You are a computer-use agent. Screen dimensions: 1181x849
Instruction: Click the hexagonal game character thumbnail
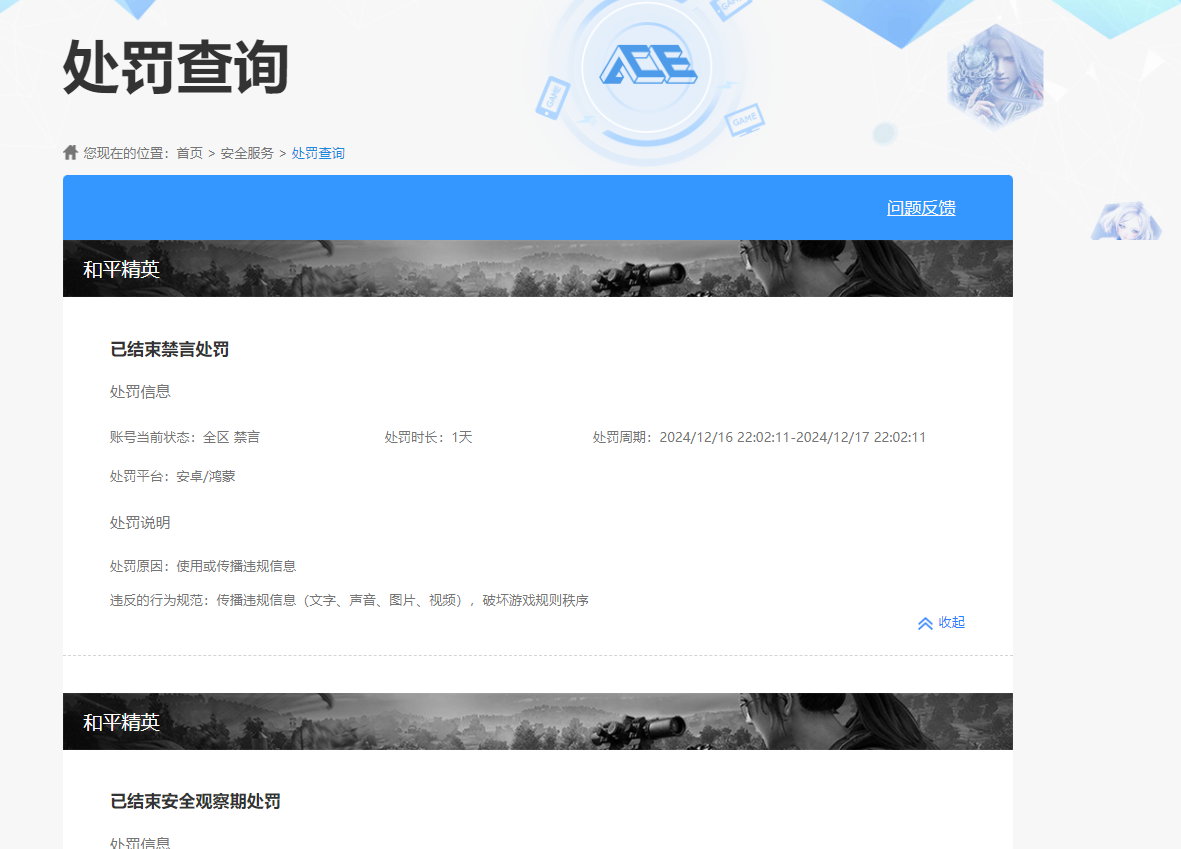996,77
